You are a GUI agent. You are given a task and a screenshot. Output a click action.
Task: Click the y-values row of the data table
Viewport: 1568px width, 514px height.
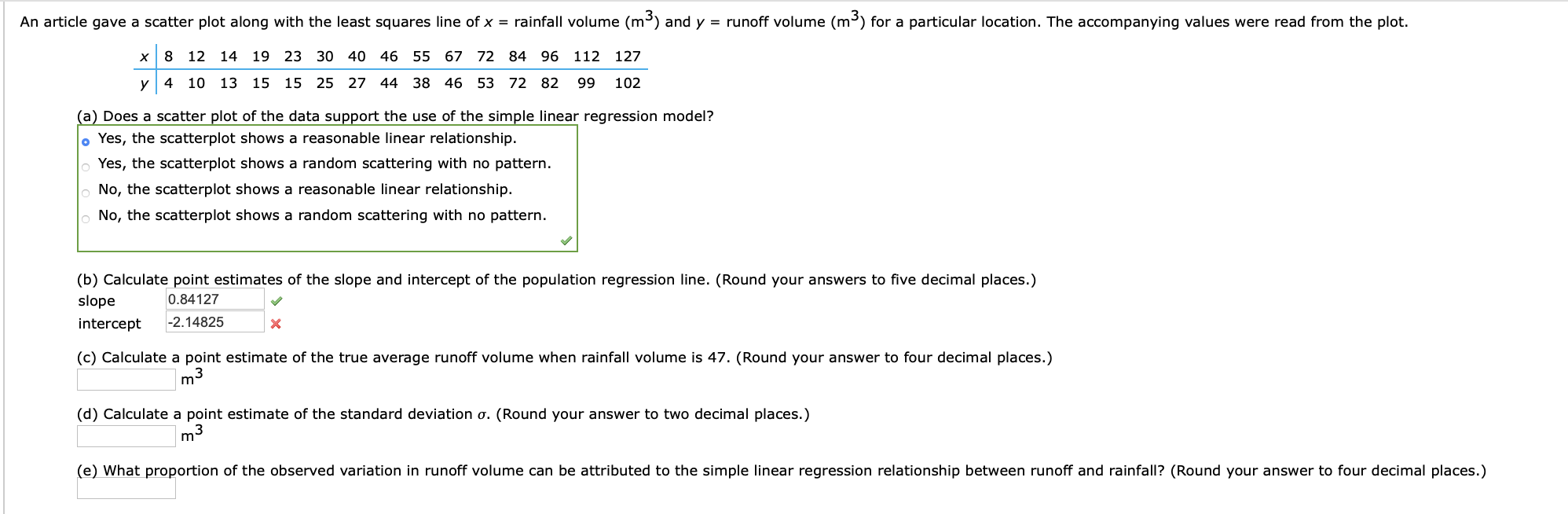click(393, 82)
